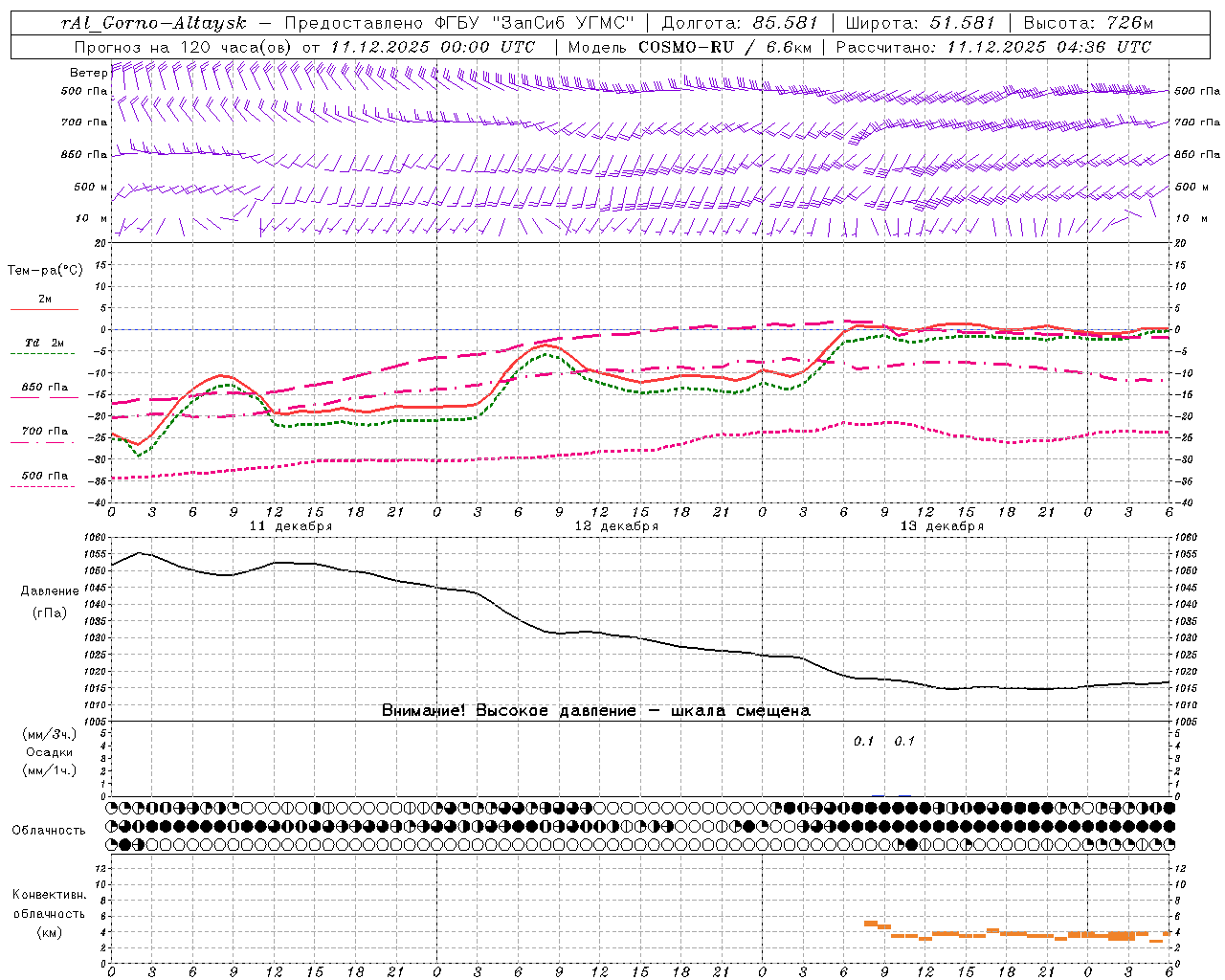Click the first "0.1" precipitation value
The width and height of the screenshot is (1225, 980).
864,741
